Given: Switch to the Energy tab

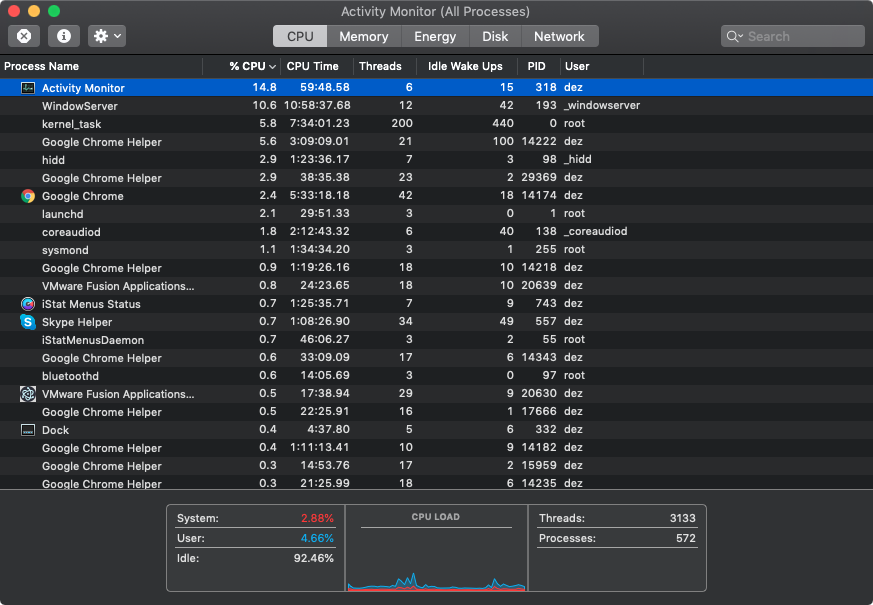Looking at the screenshot, I should (x=435, y=36).
